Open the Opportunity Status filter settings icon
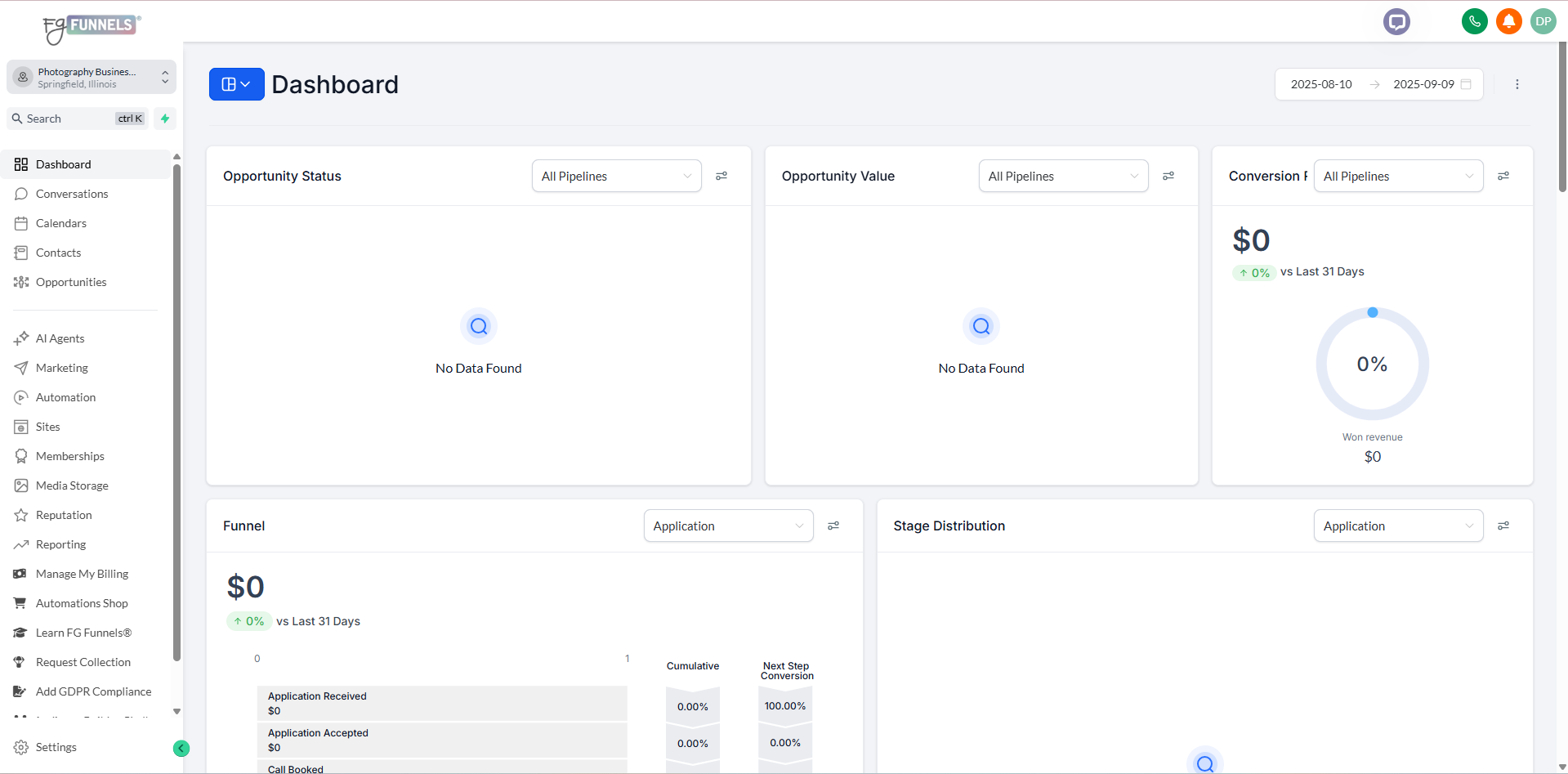Viewport: 1568px width, 774px height. (x=721, y=177)
